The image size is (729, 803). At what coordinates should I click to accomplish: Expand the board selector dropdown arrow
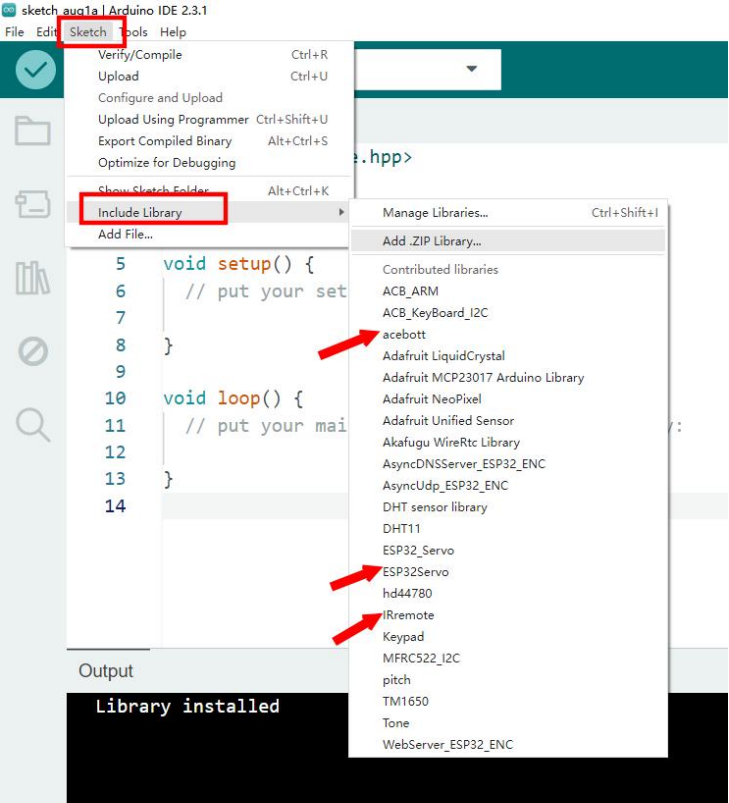471,69
